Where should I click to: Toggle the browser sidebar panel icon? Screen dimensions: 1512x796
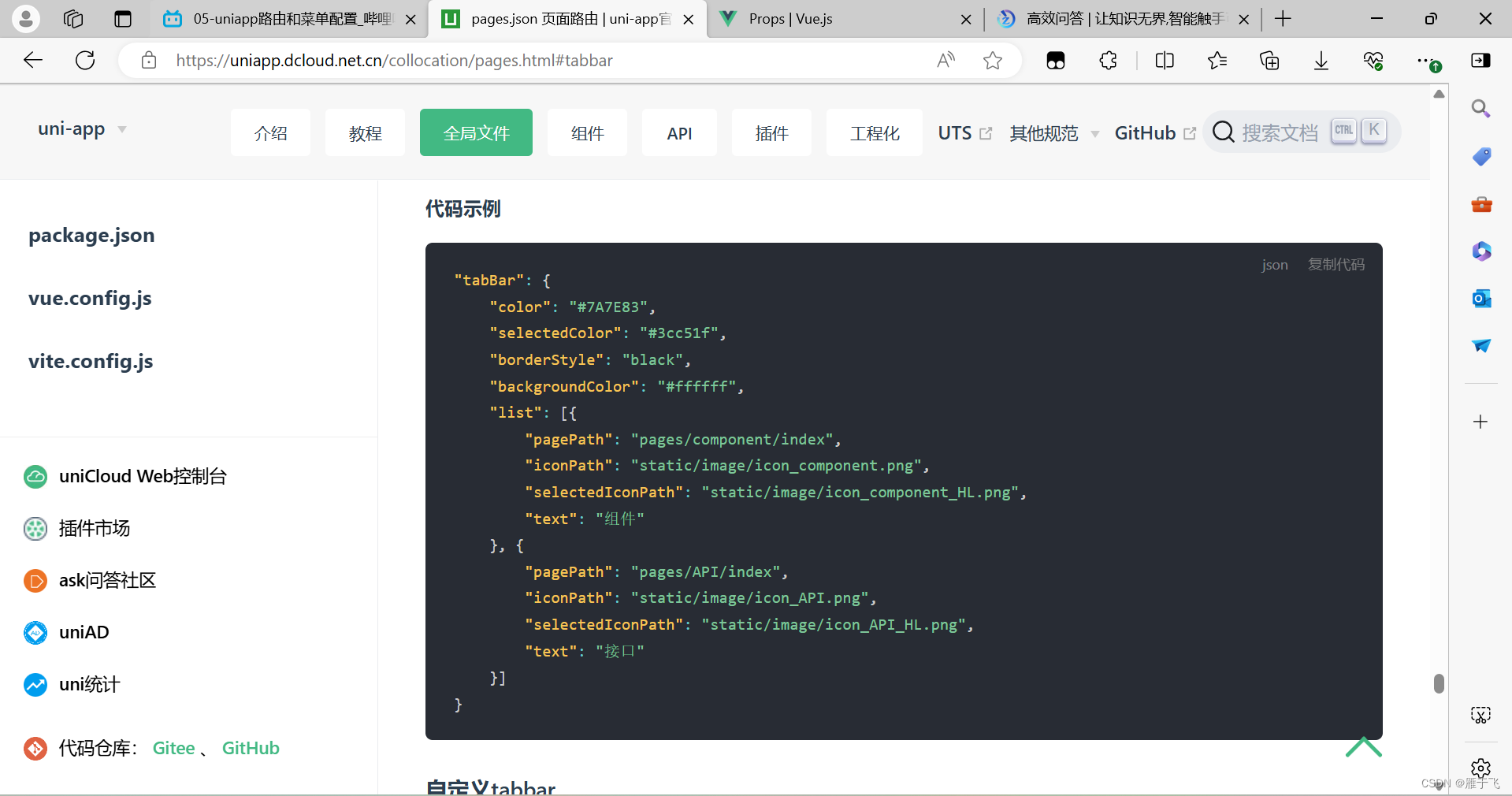coord(1480,61)
